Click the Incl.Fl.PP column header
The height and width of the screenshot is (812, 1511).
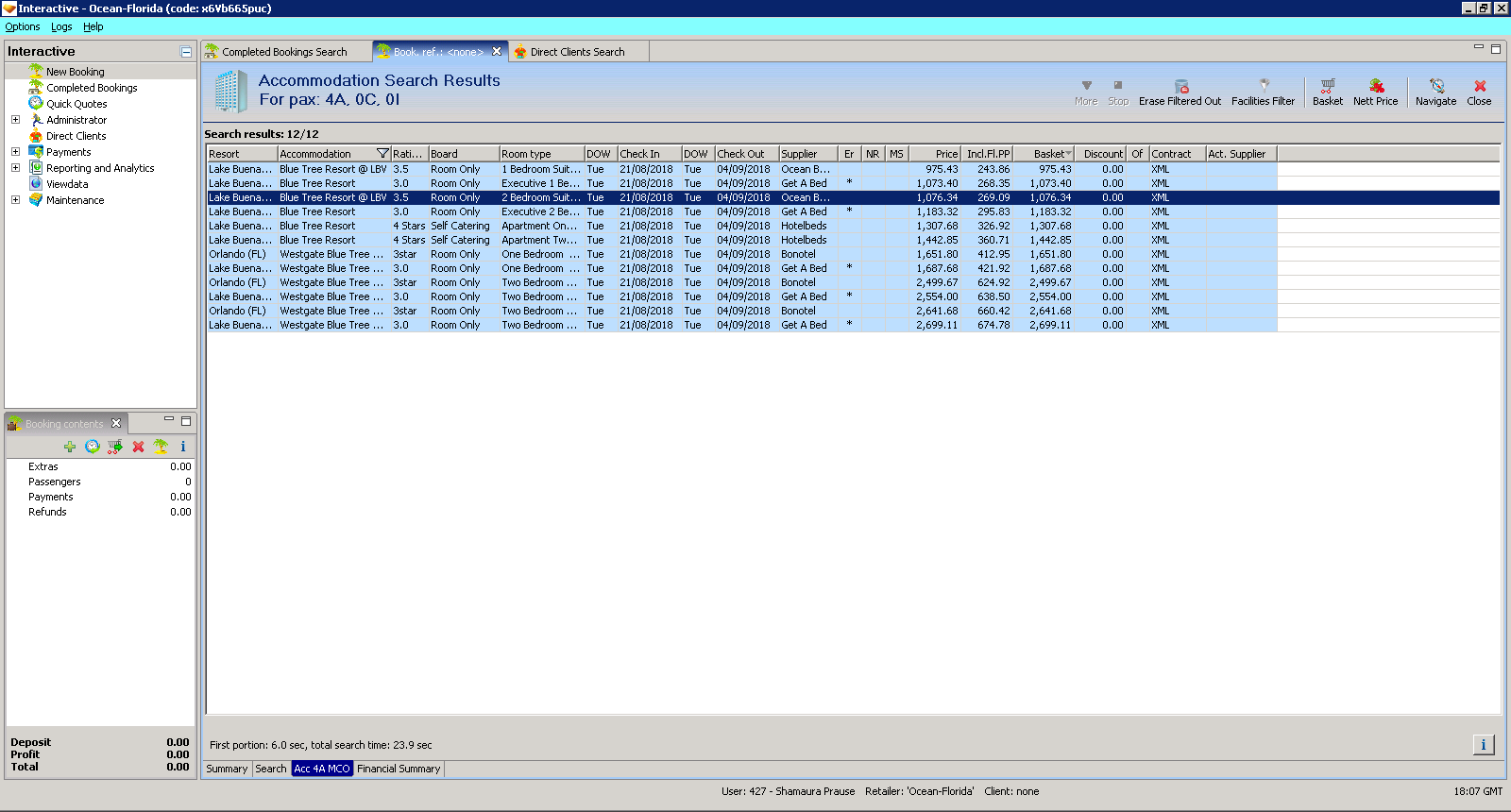tap(987, 154)
